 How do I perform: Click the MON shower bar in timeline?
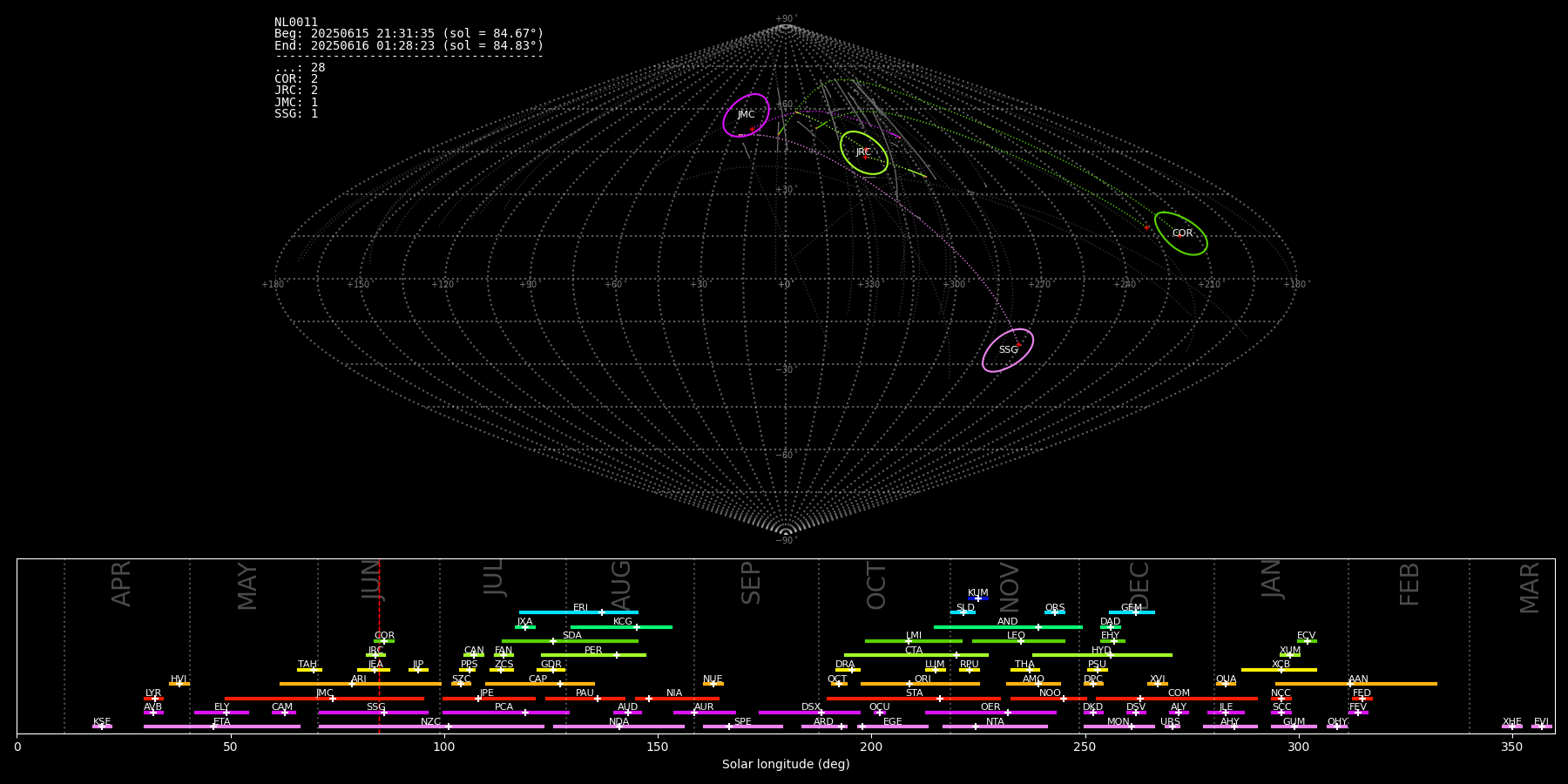click(x=1119, y=727)
